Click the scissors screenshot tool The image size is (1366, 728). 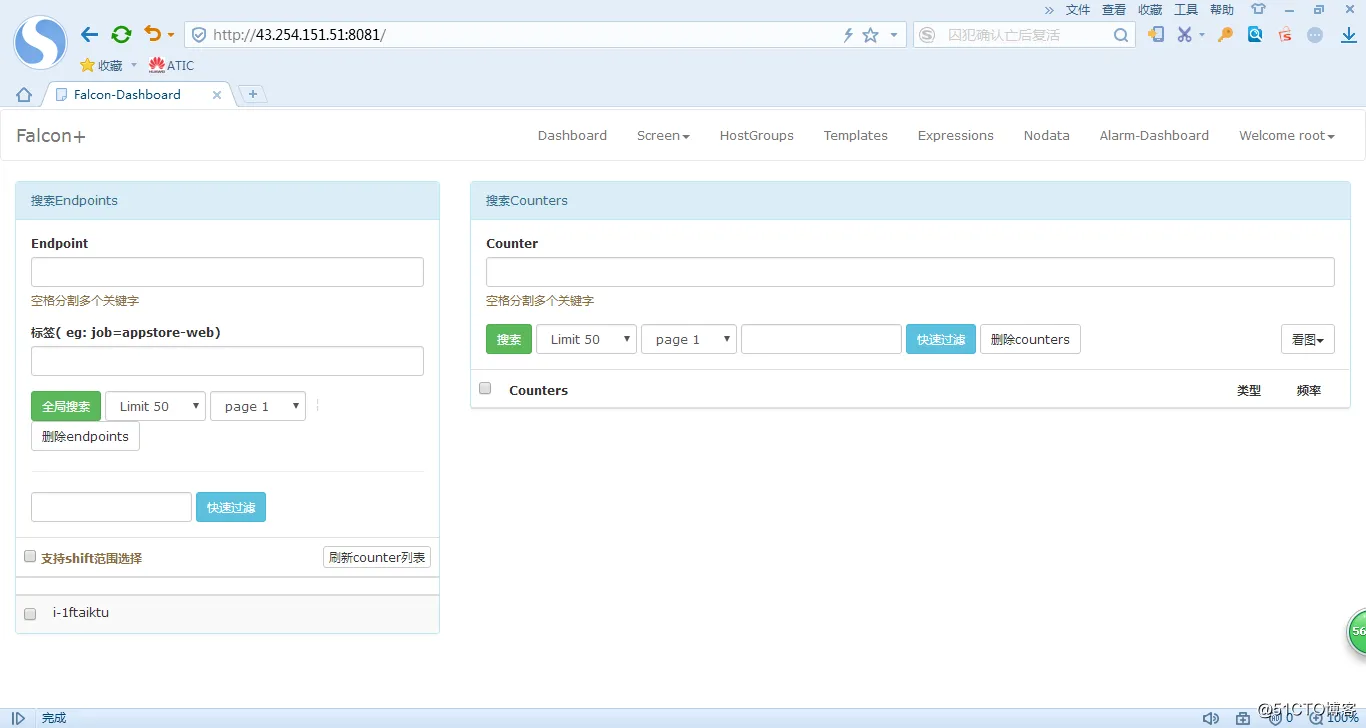tap(1185, 34)
